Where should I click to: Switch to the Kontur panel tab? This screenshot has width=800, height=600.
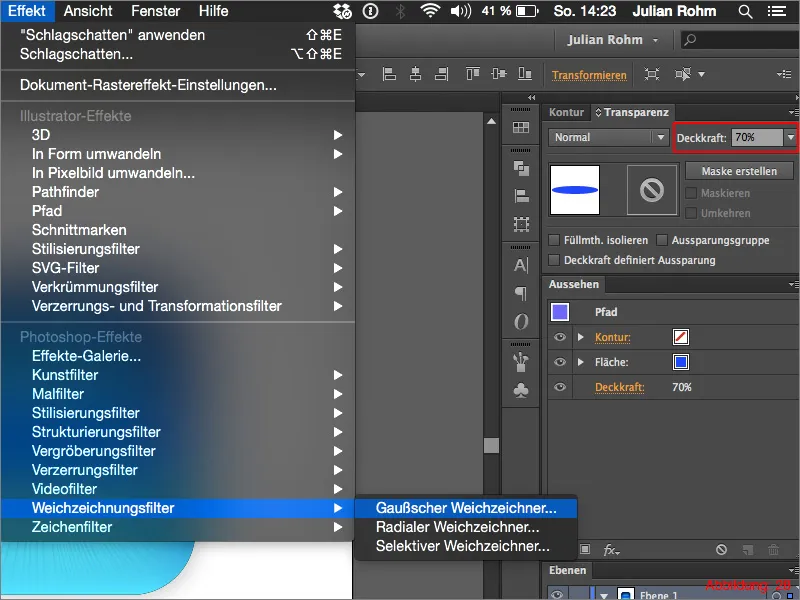[x=566, y=112]
